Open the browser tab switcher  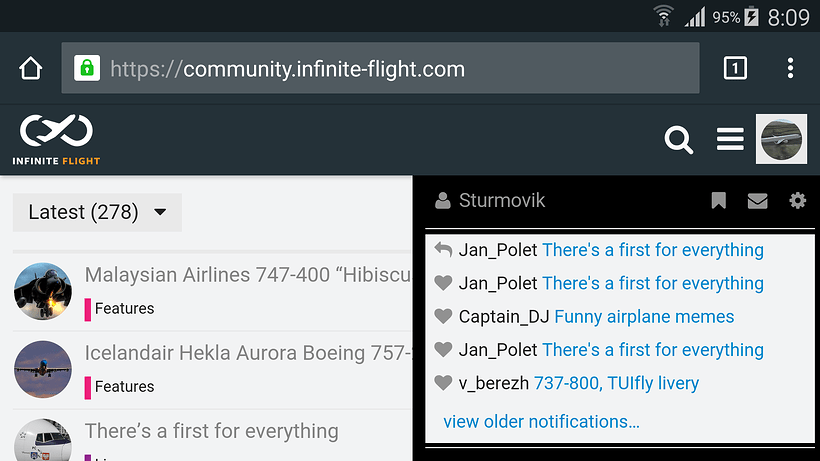735,68
